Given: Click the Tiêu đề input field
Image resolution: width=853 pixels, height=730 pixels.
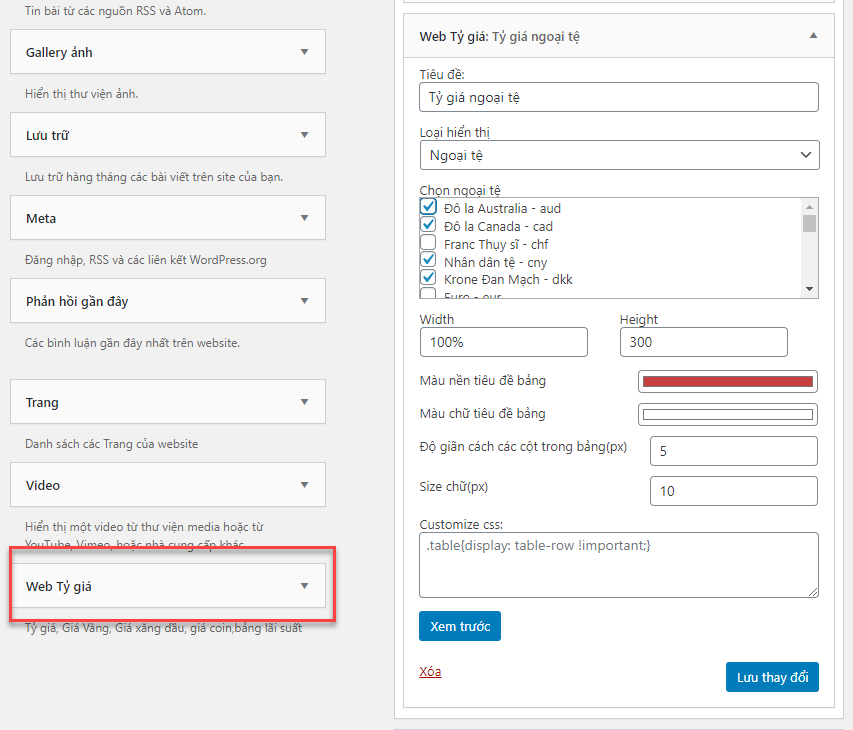Looking at the screenshot, I should coord(619,97).
